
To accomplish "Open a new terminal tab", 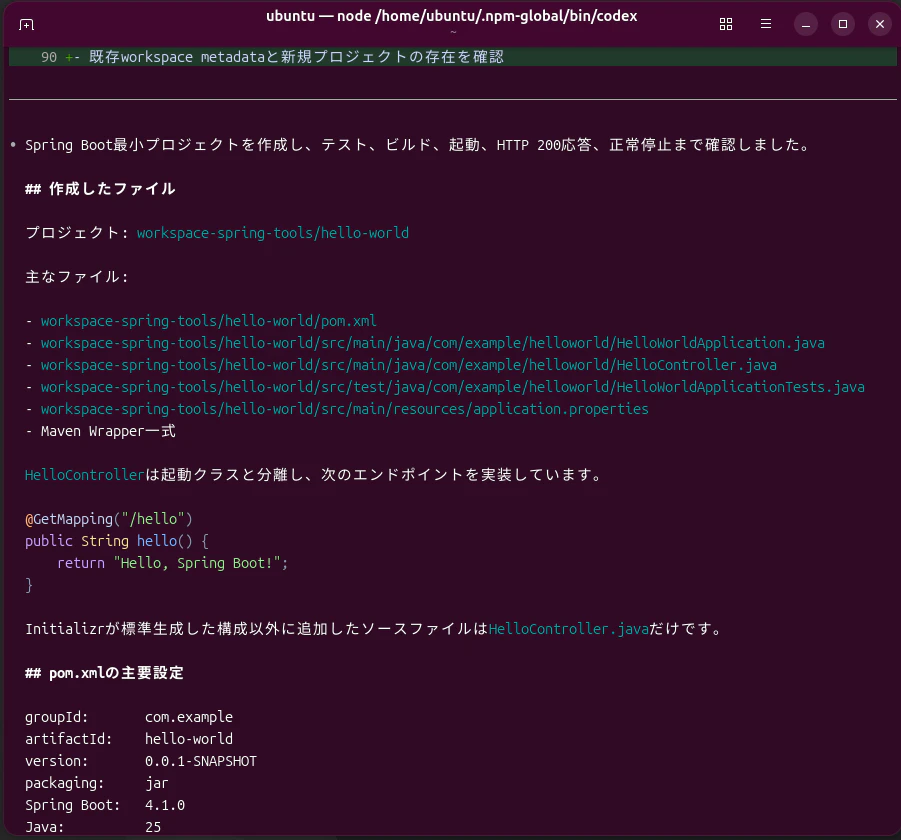I will click(26, 24).
